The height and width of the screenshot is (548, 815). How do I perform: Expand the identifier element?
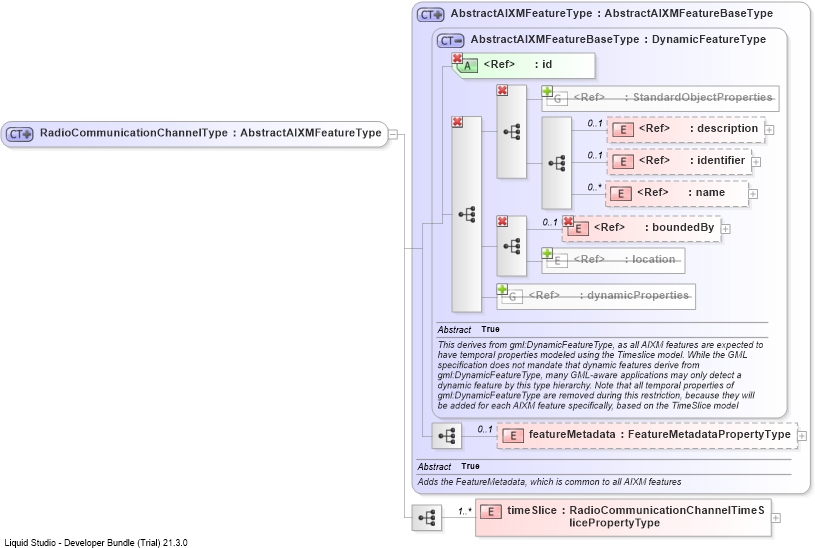757,162
